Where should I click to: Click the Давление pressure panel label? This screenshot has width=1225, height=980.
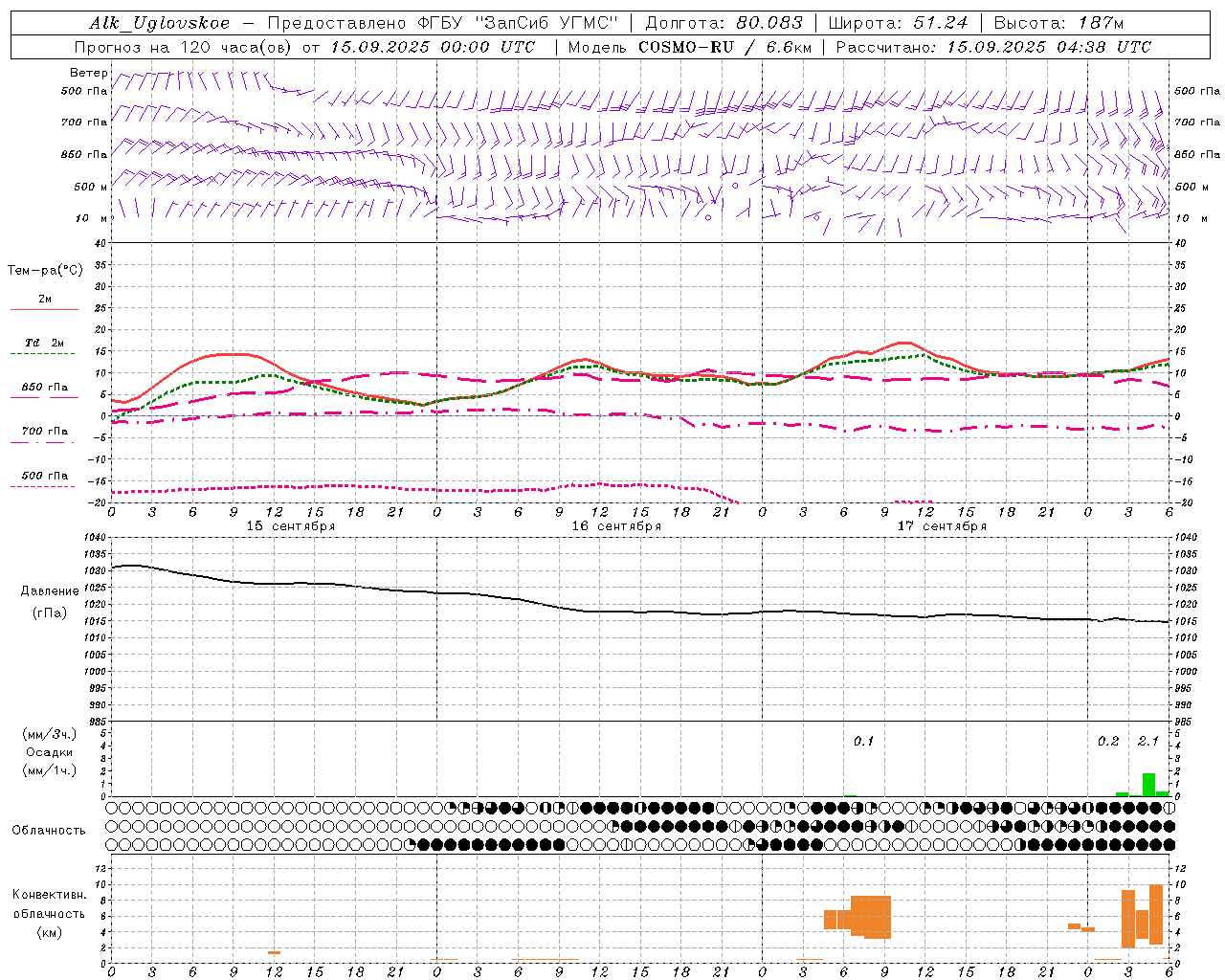point(48,591)
